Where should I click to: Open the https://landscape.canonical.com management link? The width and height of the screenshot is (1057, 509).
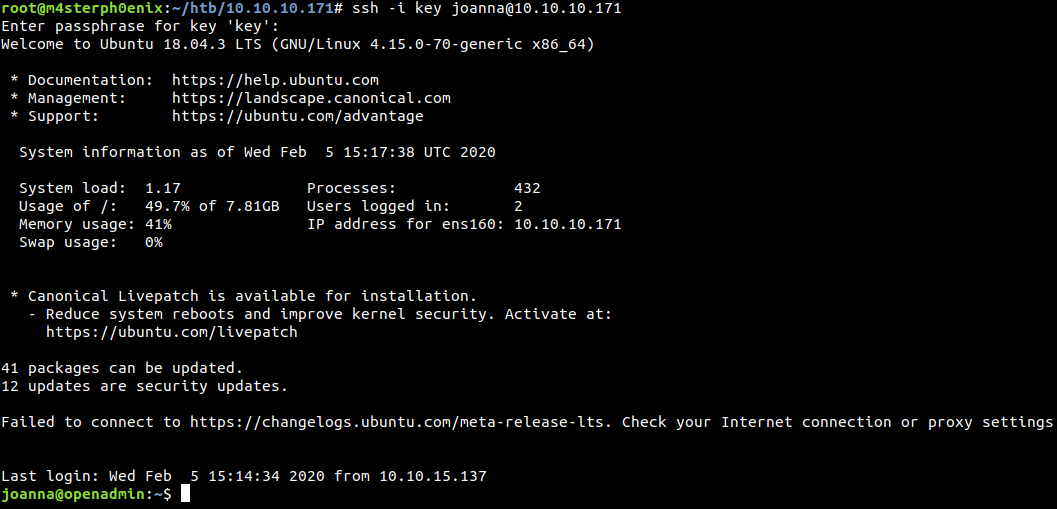point(311,98)
